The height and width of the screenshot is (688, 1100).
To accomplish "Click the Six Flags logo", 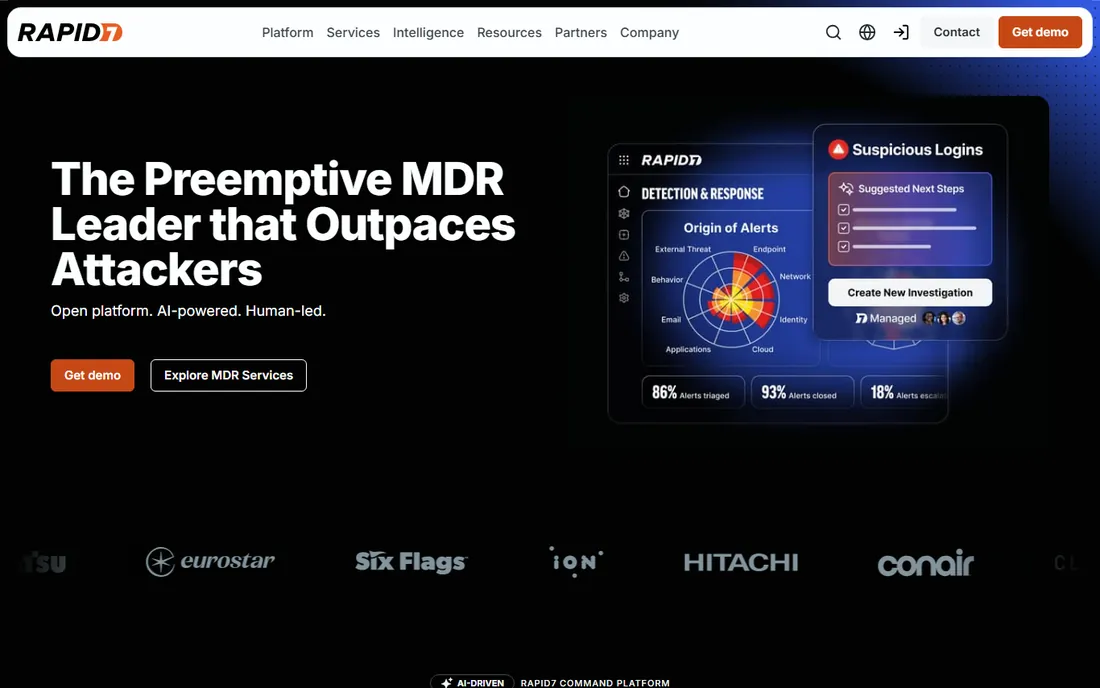I will tap(411, 562).
